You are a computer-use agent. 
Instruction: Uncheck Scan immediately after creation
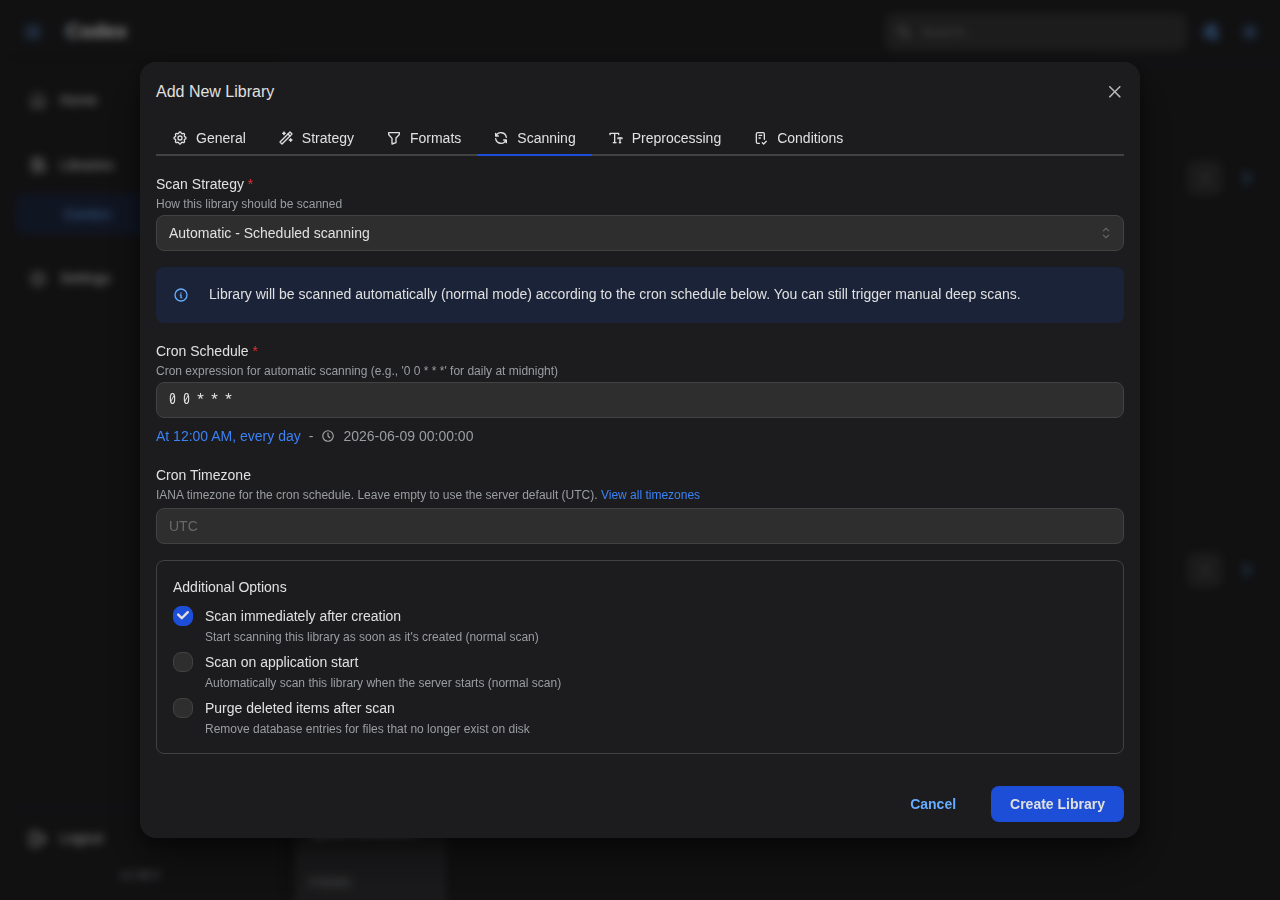pos(183,616)
